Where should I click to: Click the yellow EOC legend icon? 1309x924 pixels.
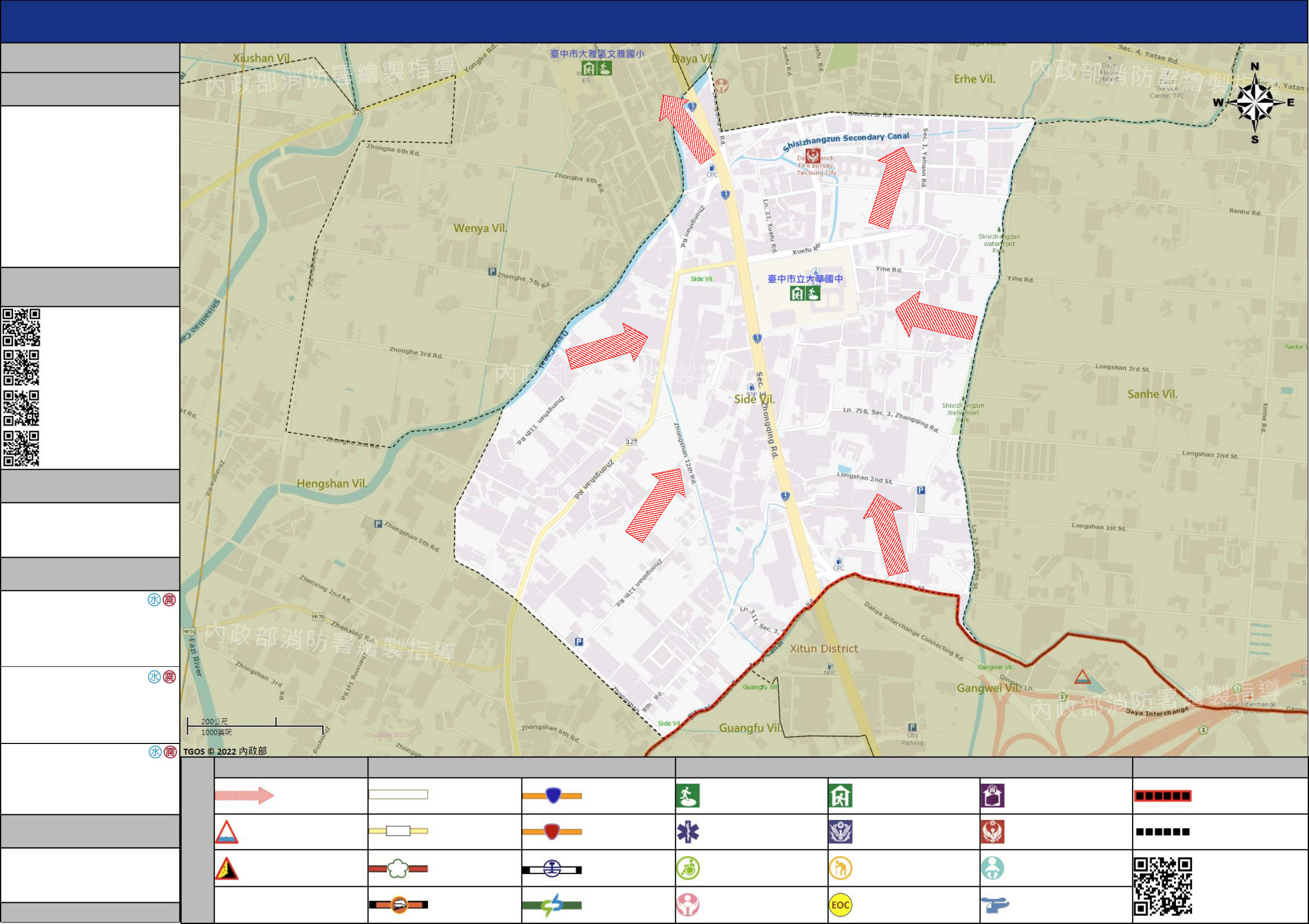tap(840, 905)
